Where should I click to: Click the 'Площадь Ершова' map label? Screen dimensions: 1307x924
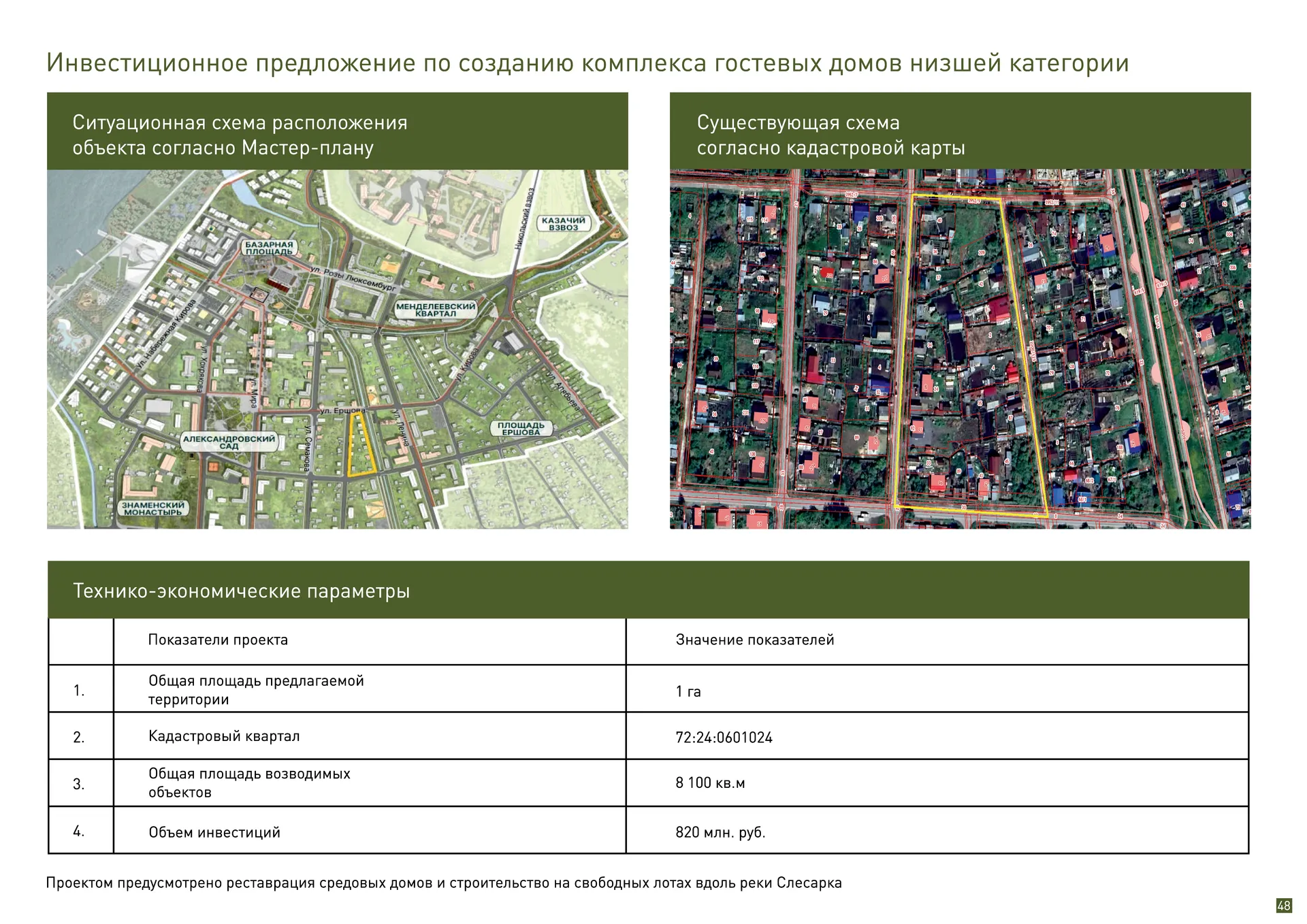click(x=521, y=428)
